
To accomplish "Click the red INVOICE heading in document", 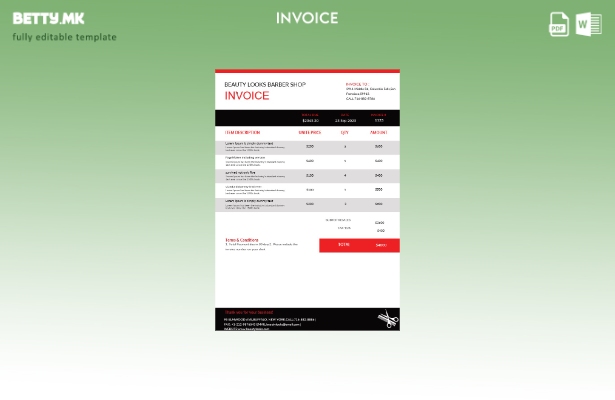I will 247,96.
